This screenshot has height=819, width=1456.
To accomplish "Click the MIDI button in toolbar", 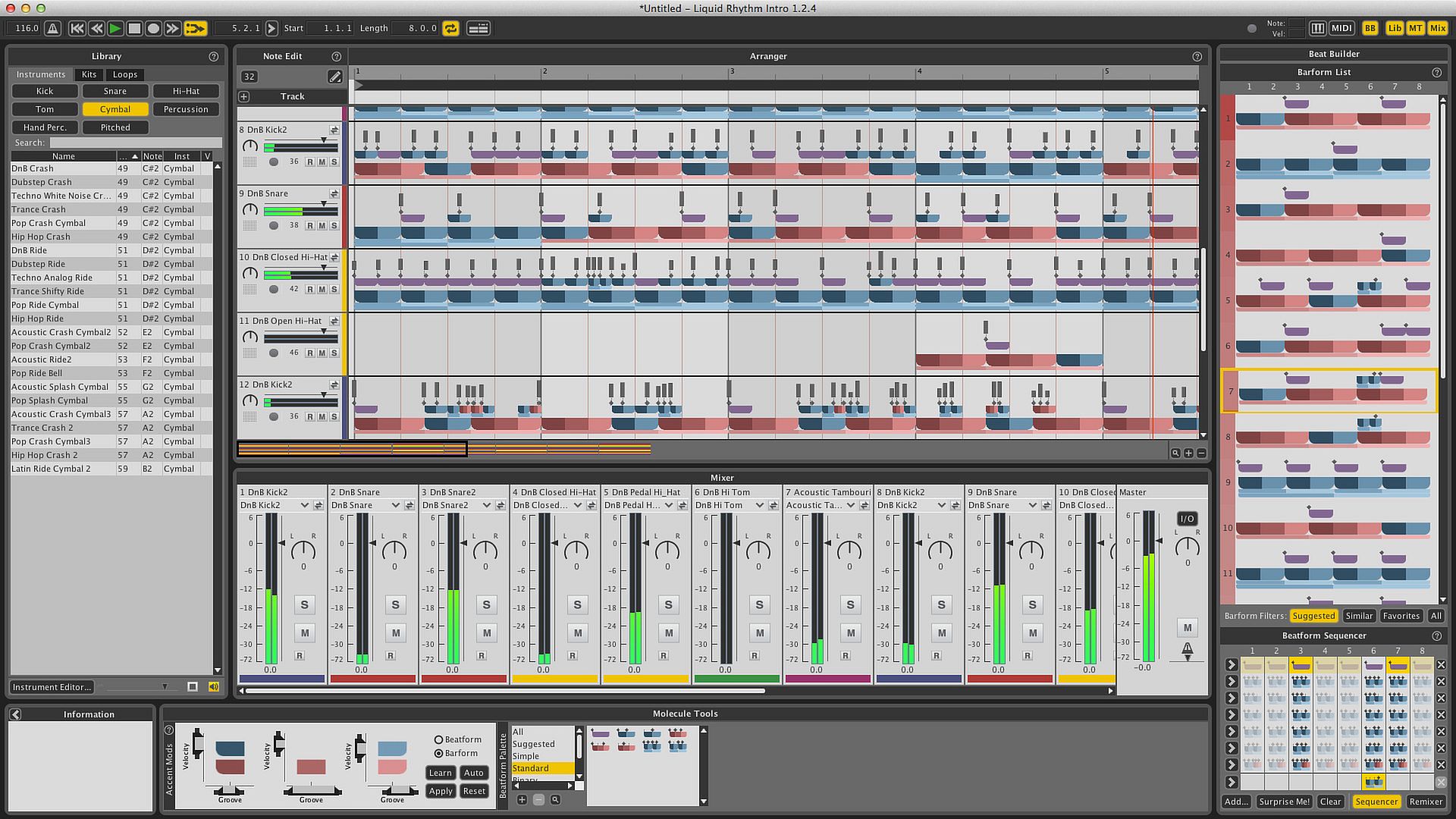I will click(x=1341, y=28).
